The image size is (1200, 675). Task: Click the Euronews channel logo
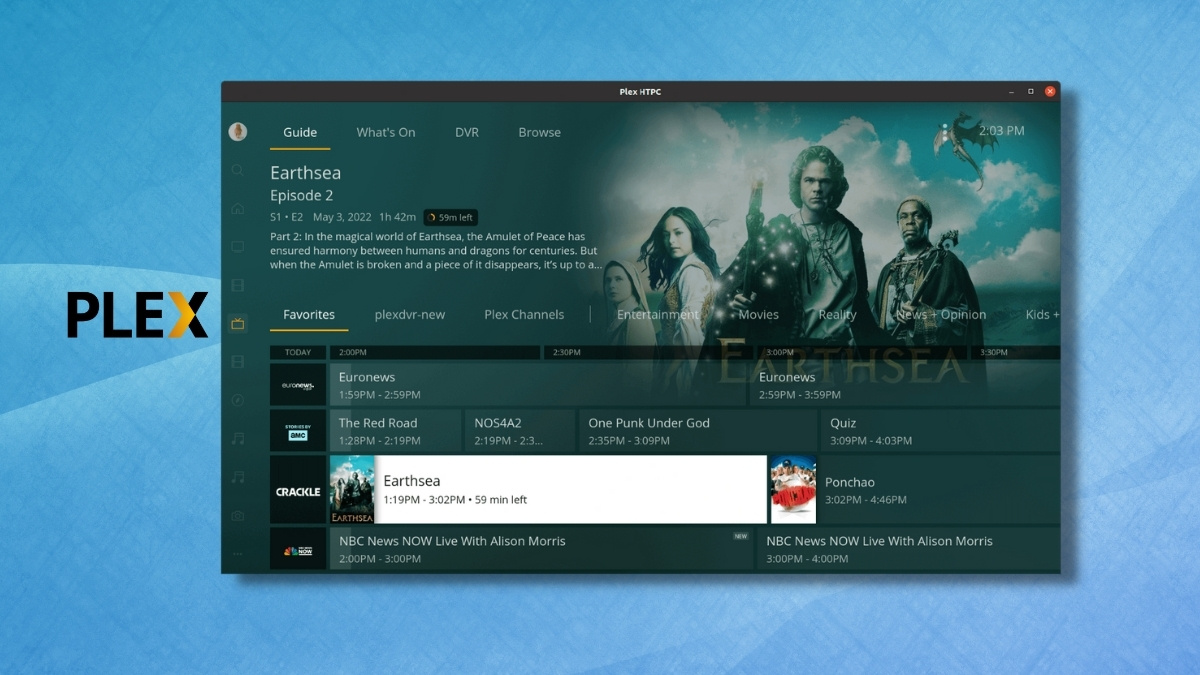point(297,384)
